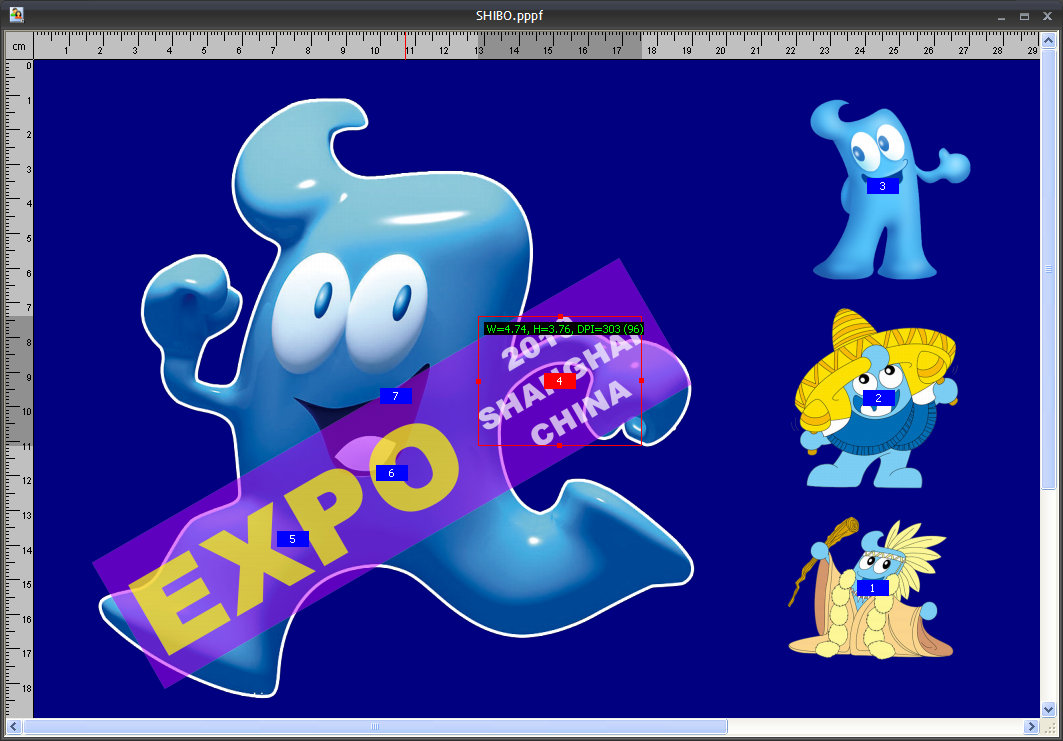This screenshot has width=1063, height=741.
Task: Click the green W=4.74 size readout
Action: click(564, 329)
